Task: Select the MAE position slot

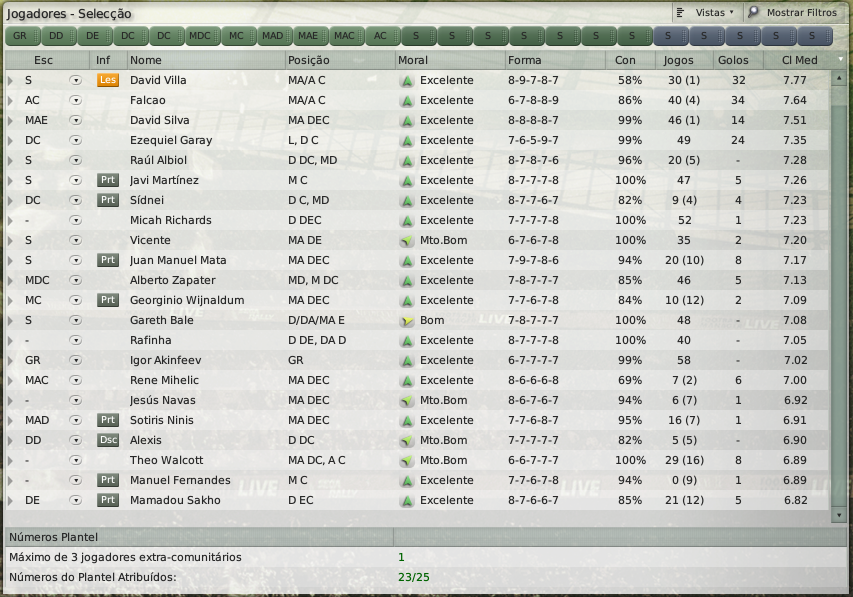Action: point(310,36)
